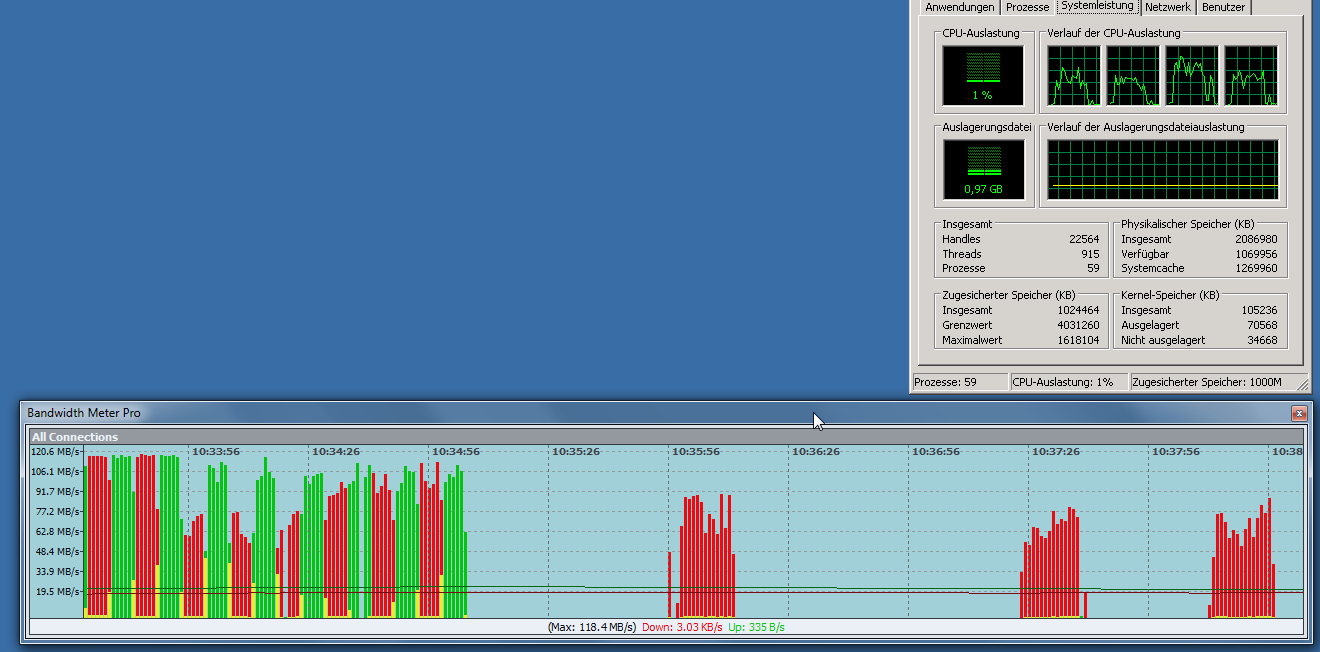Click the Verlauf der Auslagerungsdateiauslastung graph
The width and height of the screenshot is (1320, 652).
[1162, 168]
